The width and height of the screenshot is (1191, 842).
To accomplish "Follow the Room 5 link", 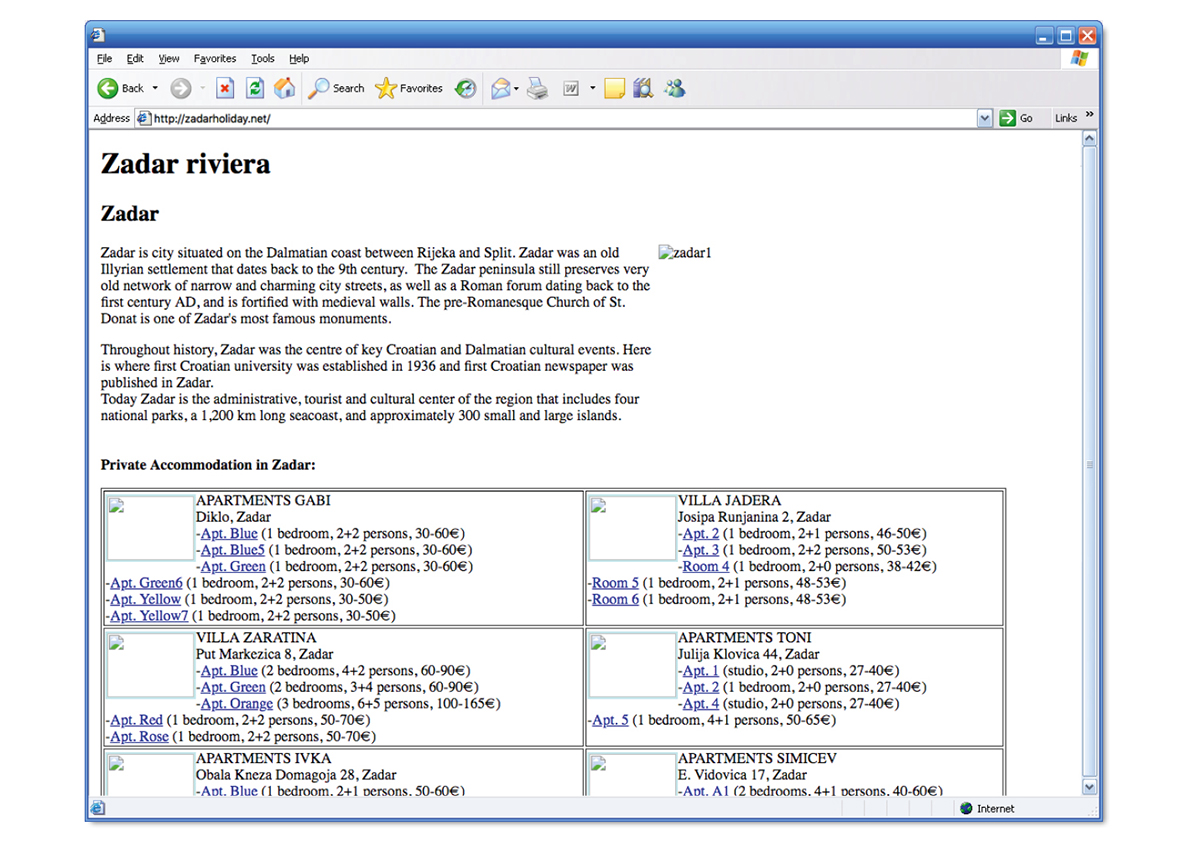I will pos(615,583).
